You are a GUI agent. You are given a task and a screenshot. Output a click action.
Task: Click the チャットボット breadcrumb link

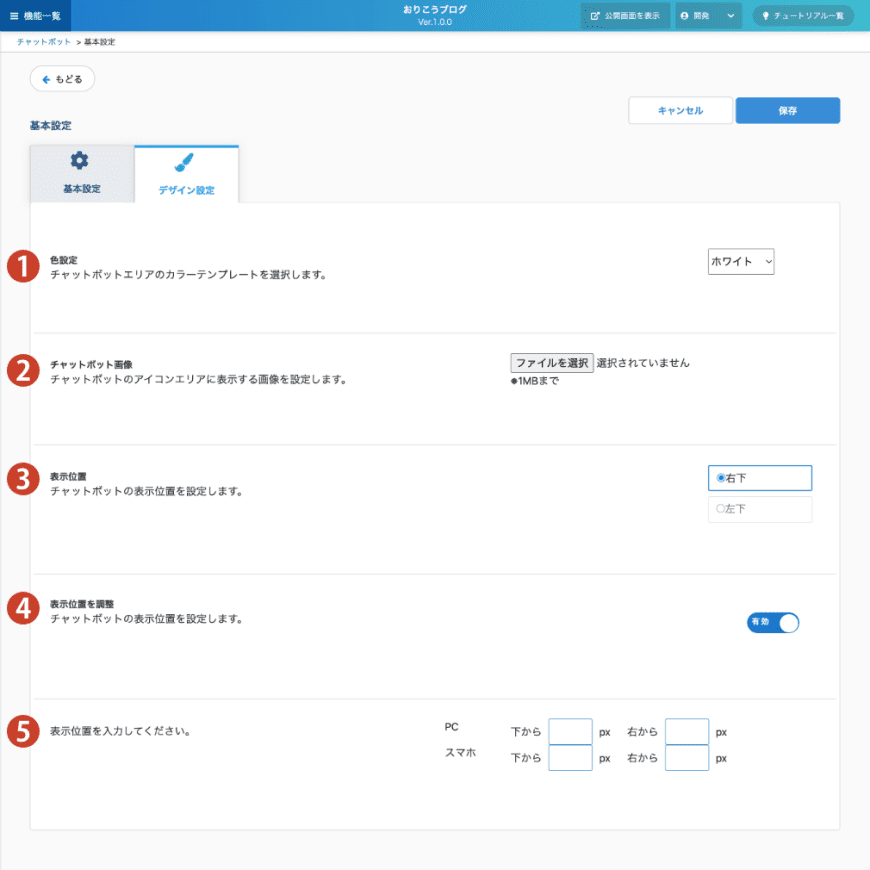(x=44, y=42)
